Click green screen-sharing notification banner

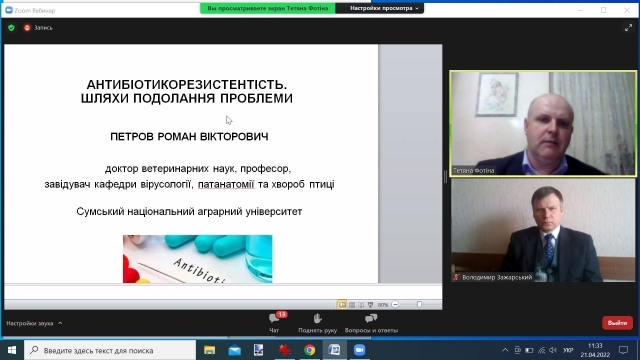coord(268,8)
